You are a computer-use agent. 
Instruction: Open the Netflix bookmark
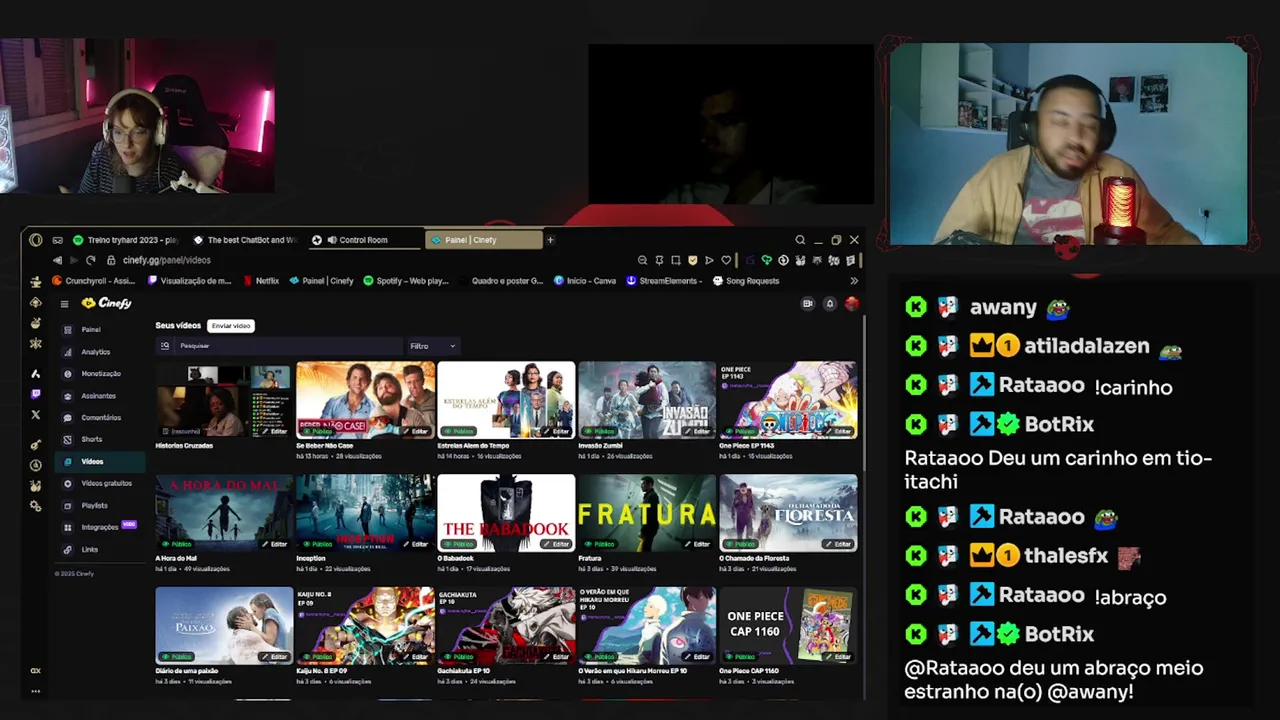262,281
